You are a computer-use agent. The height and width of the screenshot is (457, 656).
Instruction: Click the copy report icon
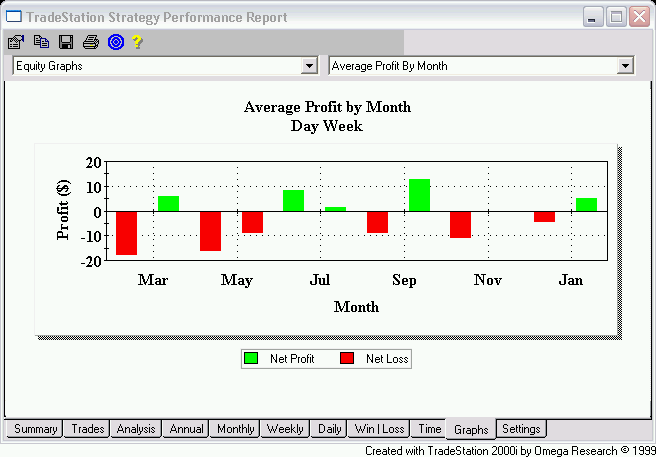tap(41, 41)
